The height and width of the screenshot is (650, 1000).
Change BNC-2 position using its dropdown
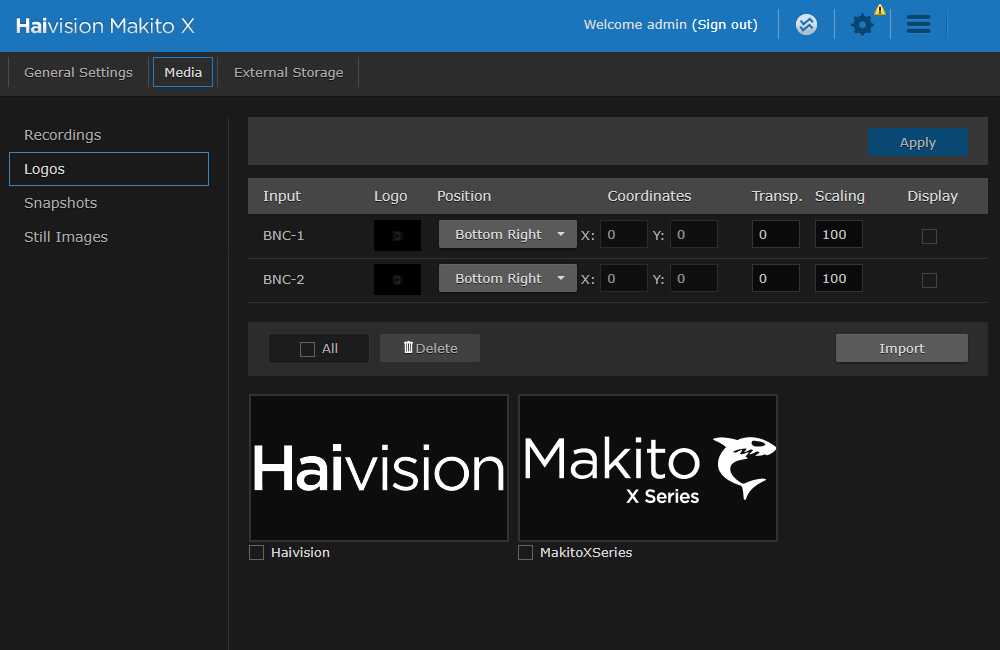click(507, 278)
